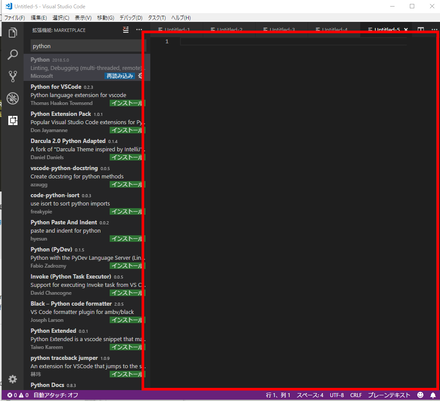Open Darcula 2.0 Python Adapted details
440x401 pixels.
87,149
